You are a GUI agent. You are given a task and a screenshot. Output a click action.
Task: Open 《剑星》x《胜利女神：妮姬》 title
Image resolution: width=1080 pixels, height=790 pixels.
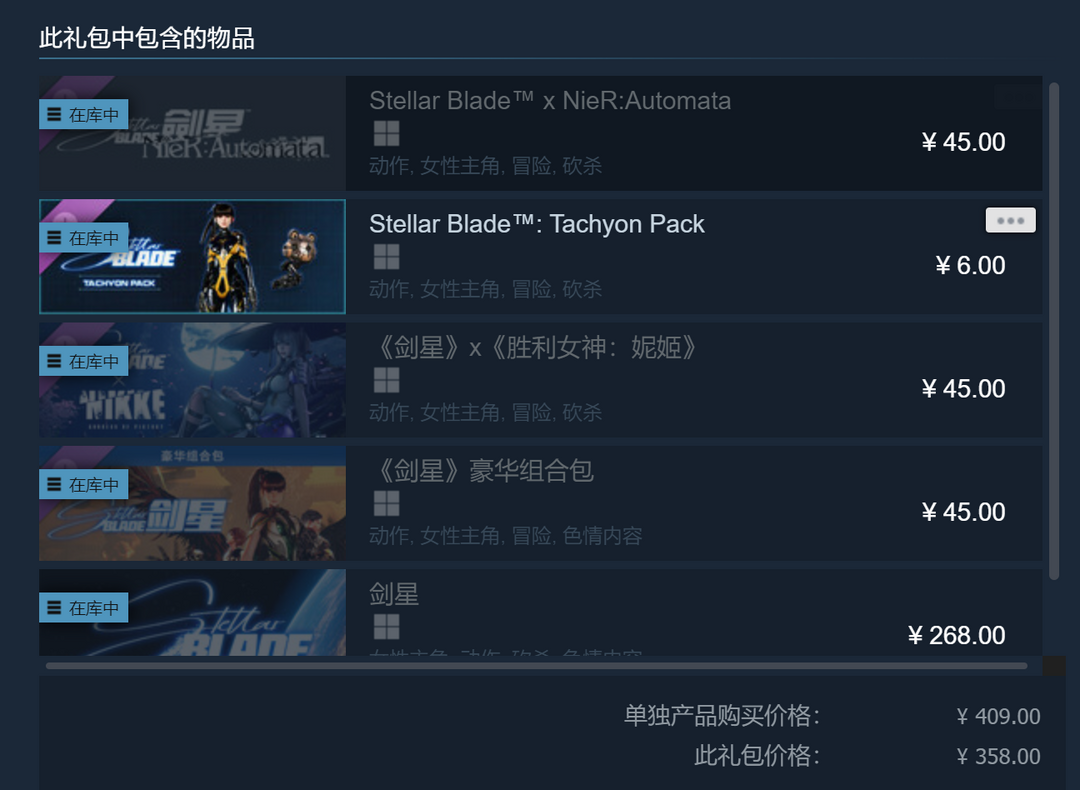[535, 348]
